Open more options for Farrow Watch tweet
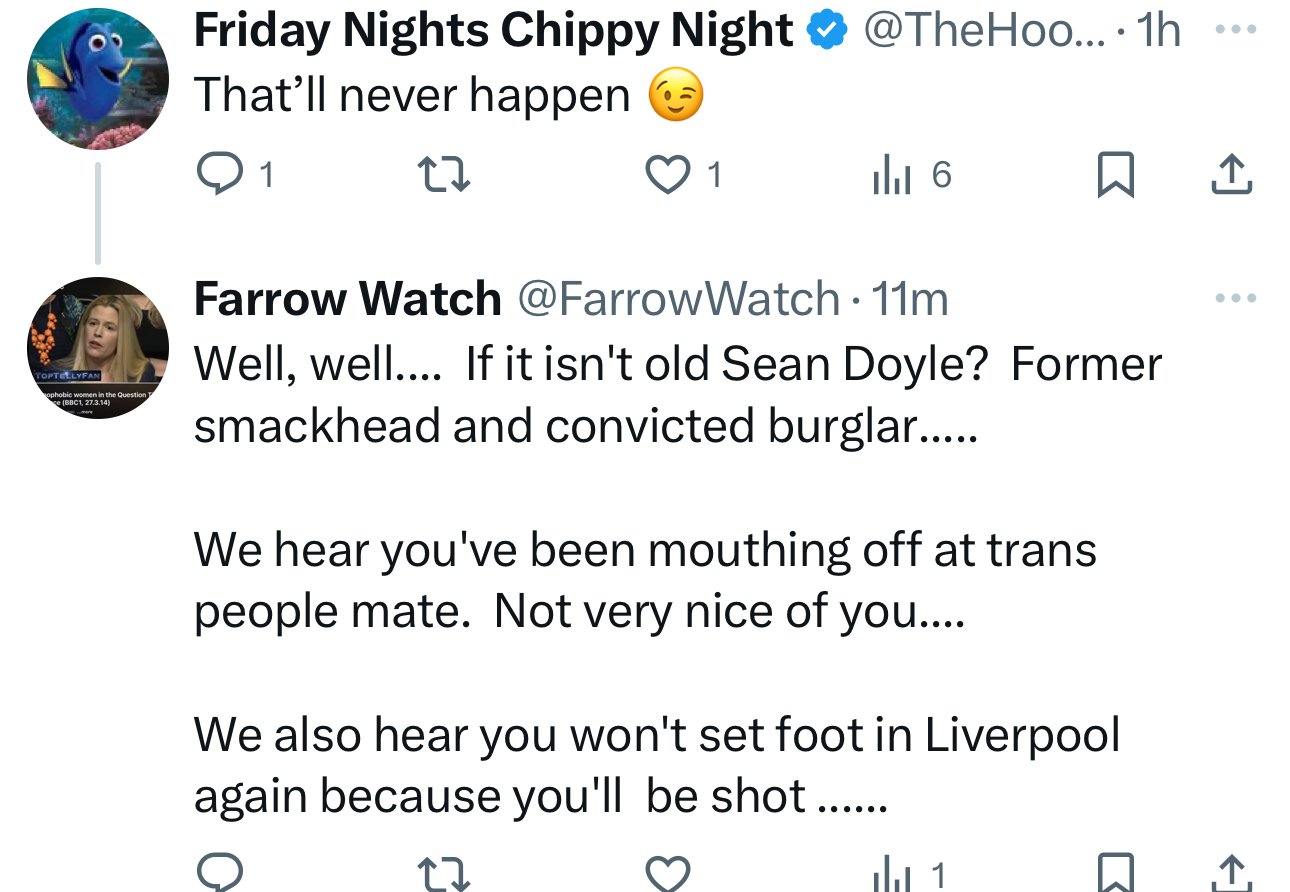 pos(1233,298)
